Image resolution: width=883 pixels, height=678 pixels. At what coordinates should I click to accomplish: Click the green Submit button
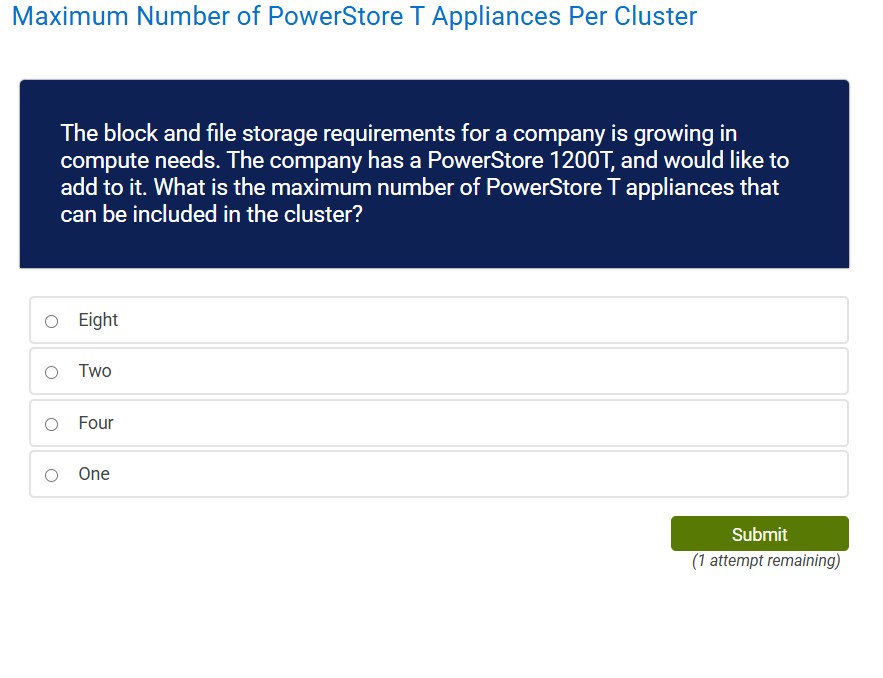tap(759, 533)
